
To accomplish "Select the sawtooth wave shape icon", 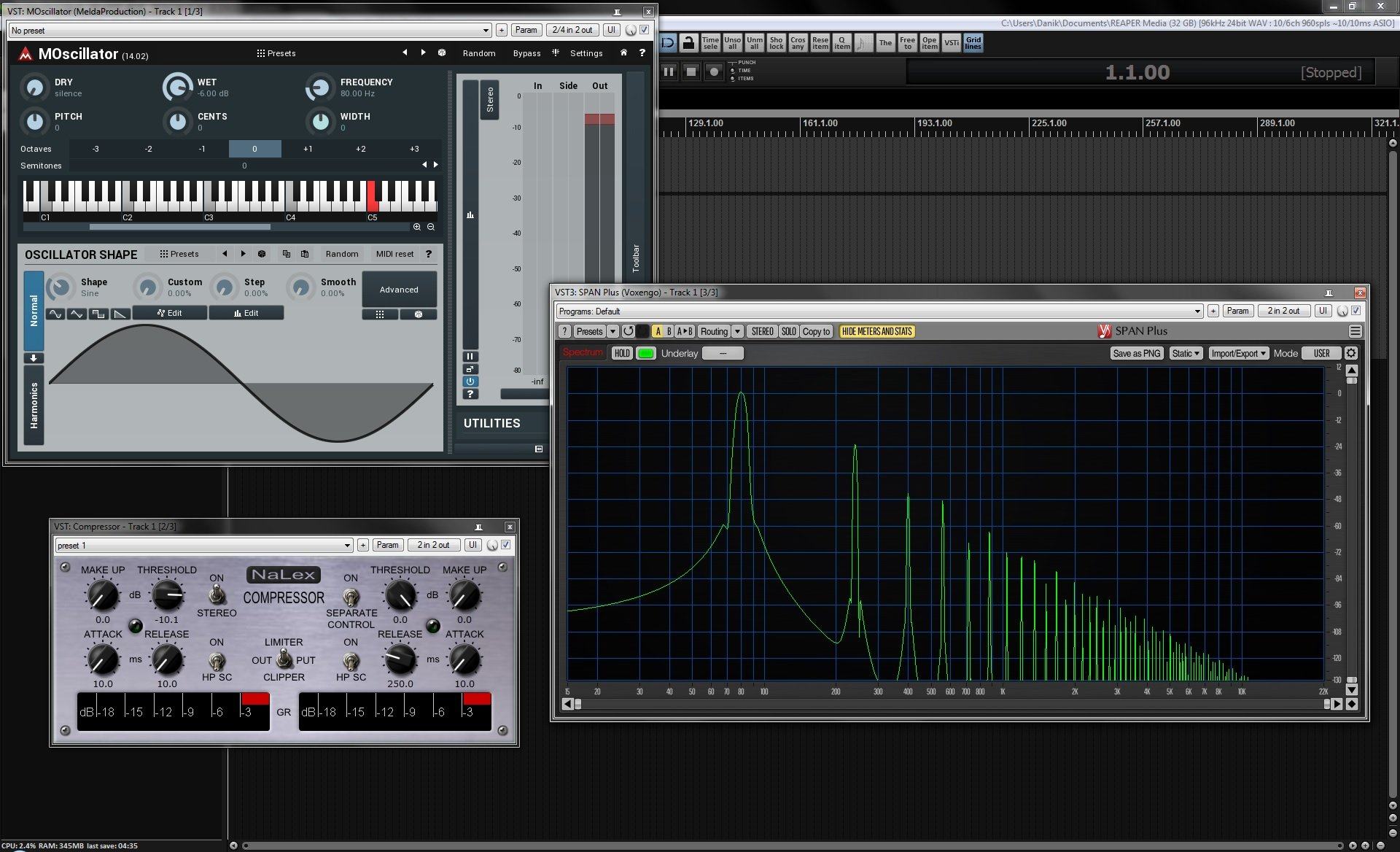I will (x=120, y=314).
